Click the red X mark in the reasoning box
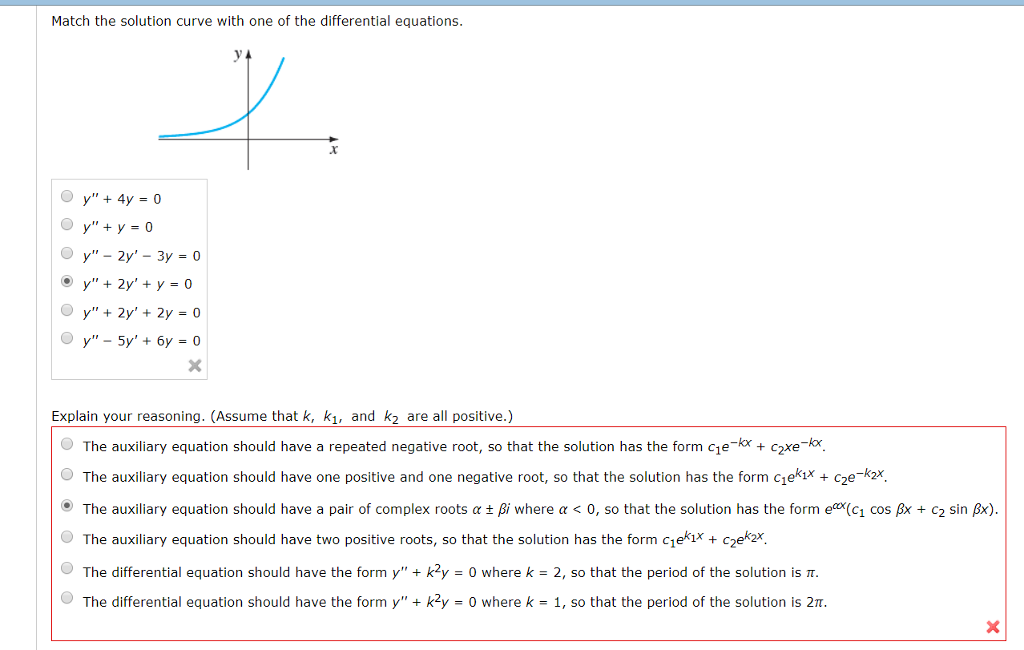Screen dimensions: 1024x650 [992, 627]
